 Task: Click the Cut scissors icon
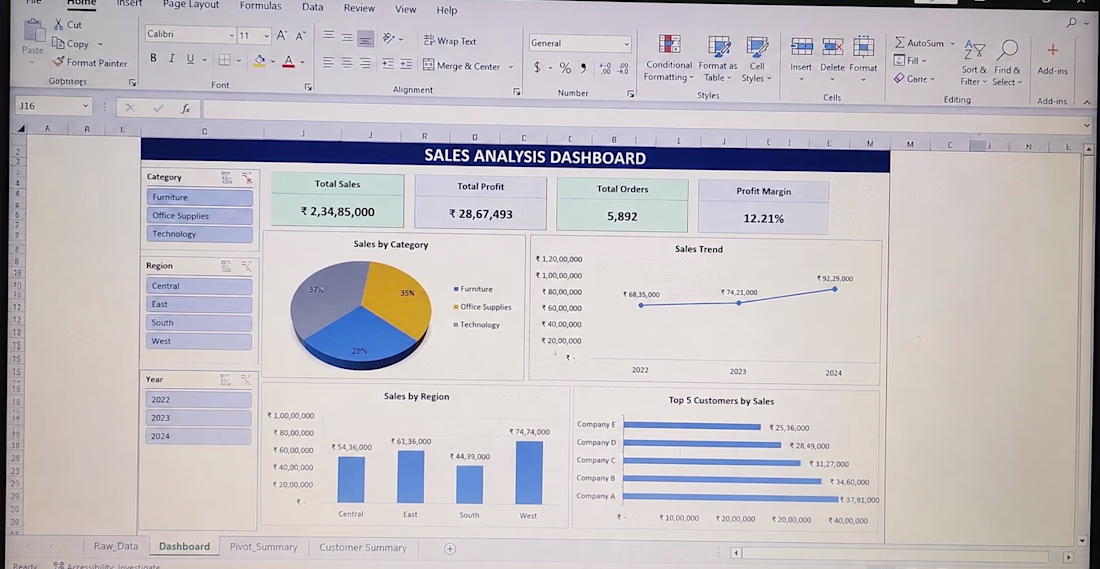[x=59, y=25]
